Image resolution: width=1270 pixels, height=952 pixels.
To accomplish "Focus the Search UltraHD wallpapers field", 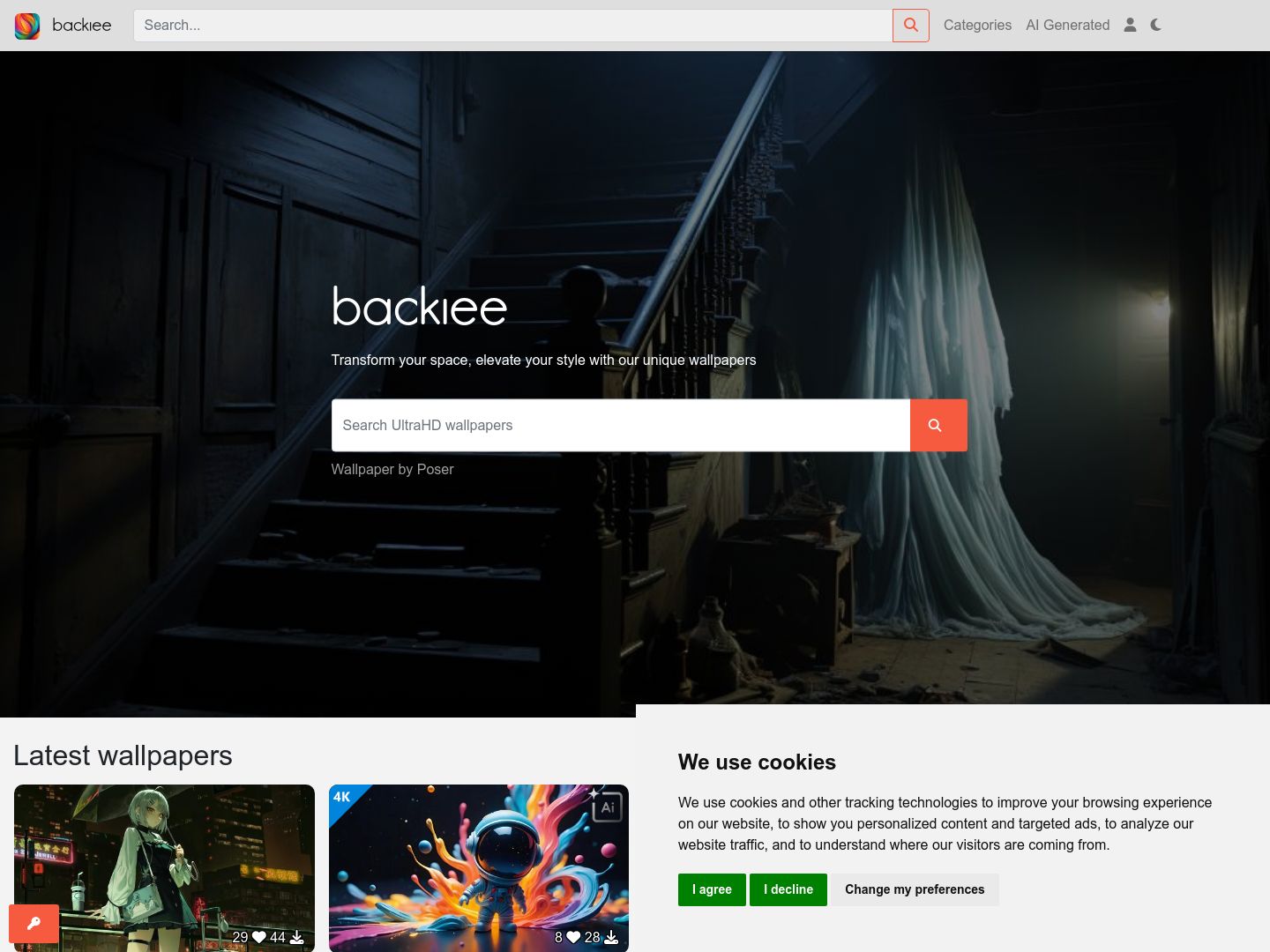I will 620,425.
